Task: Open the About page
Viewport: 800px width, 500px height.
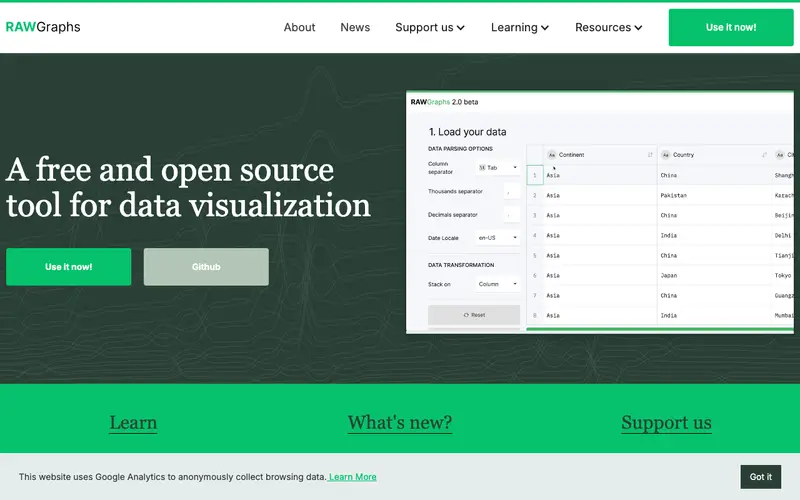Action: [x=299, y=28]
